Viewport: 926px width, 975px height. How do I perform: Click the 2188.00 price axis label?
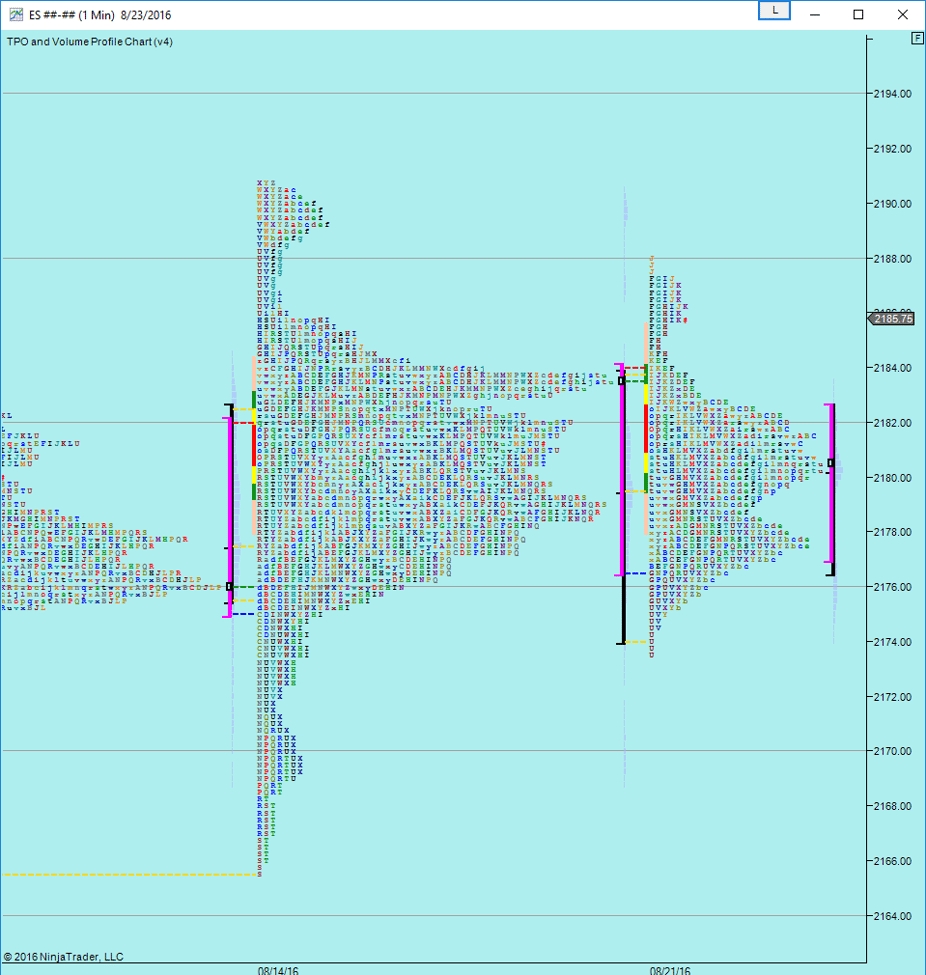(x=892, y=258)
